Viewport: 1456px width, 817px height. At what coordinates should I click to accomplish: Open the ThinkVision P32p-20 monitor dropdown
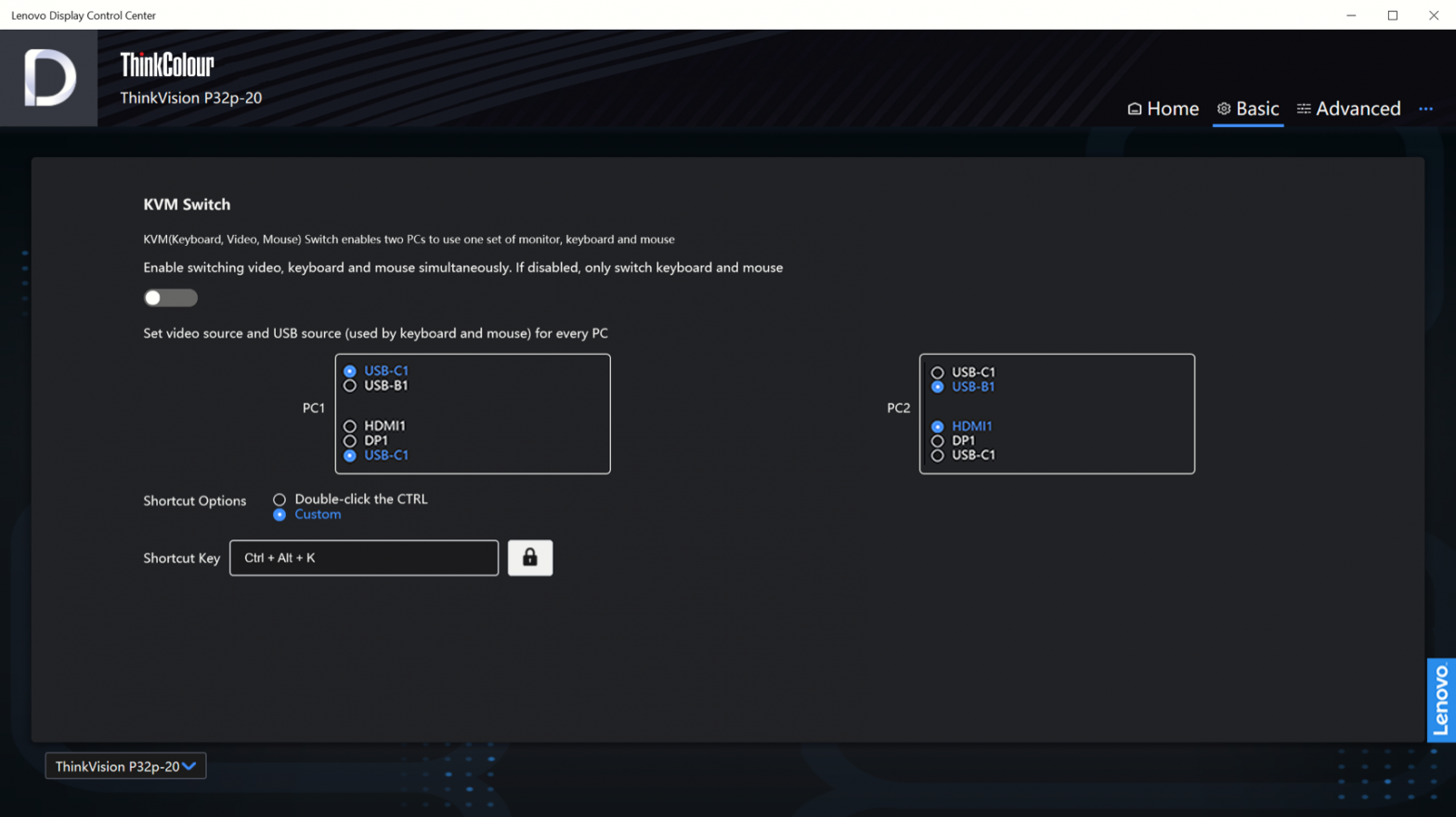click(125, 766)
